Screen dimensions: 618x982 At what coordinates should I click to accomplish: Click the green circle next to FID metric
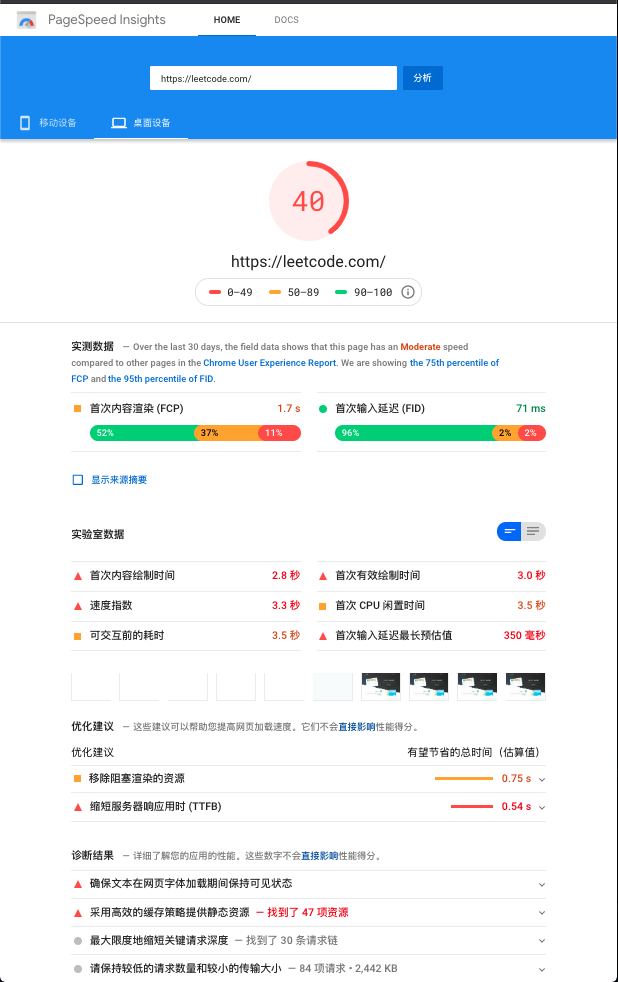click(323, 409)
